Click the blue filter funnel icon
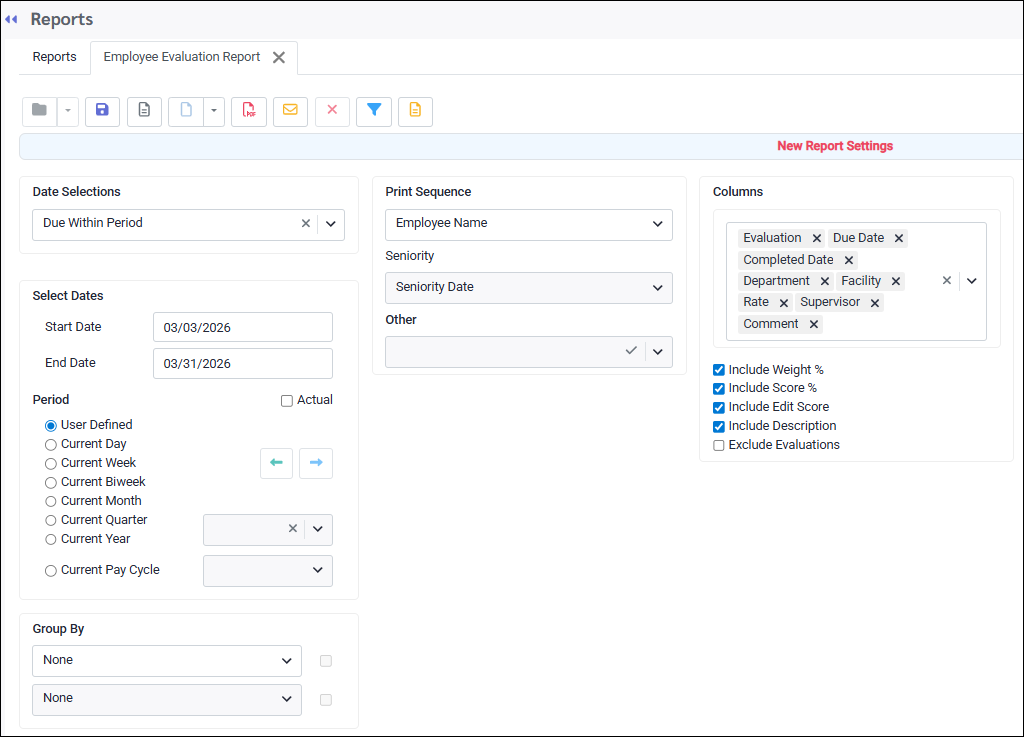Viewport: 1024px width, 737px height. [373, 111]
